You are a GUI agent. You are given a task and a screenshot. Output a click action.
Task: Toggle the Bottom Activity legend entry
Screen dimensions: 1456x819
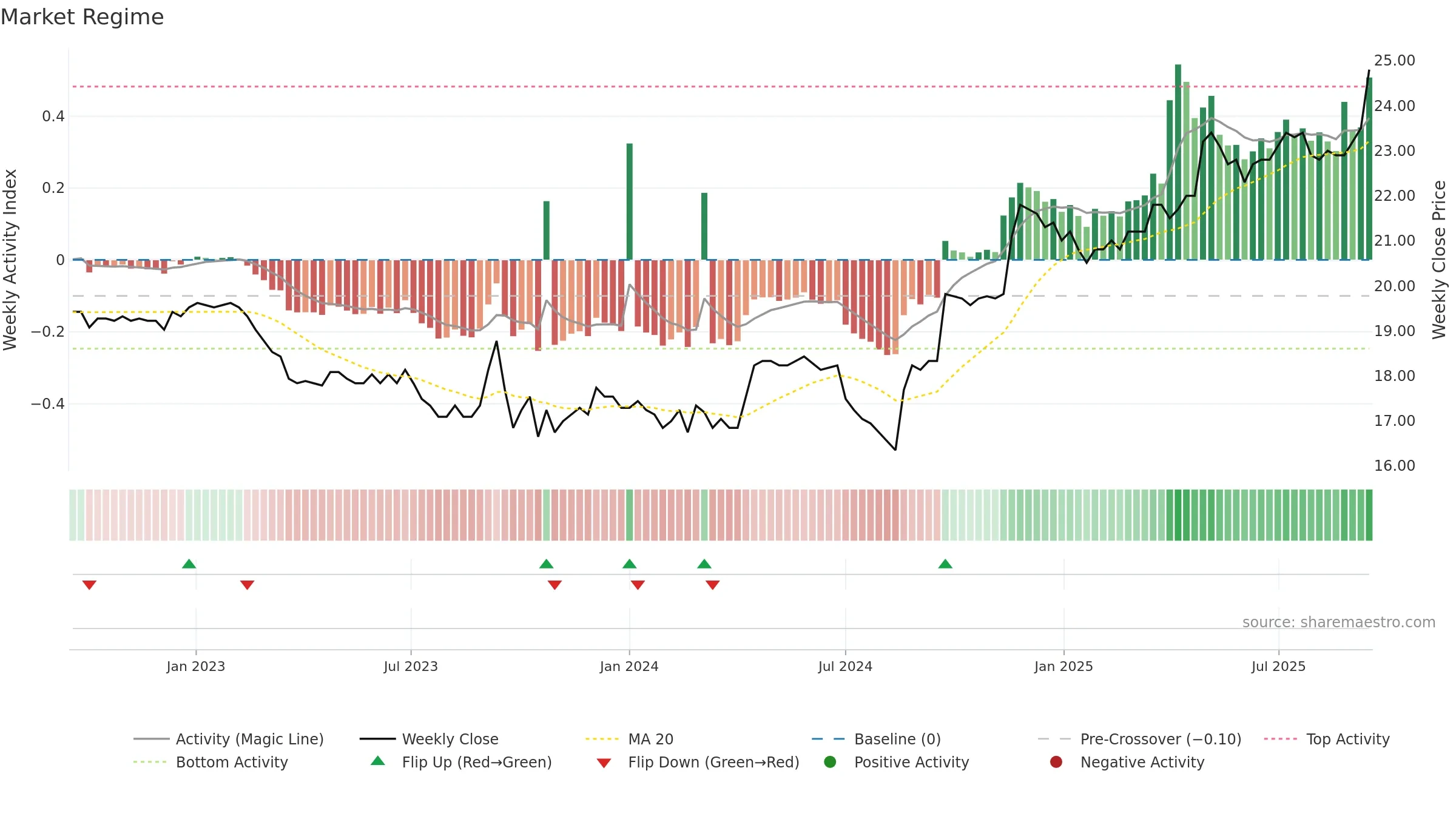point(211,762)
